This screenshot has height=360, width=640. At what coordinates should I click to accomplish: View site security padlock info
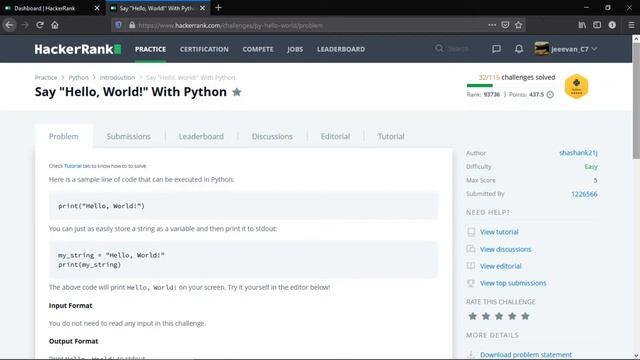[132, 25]
